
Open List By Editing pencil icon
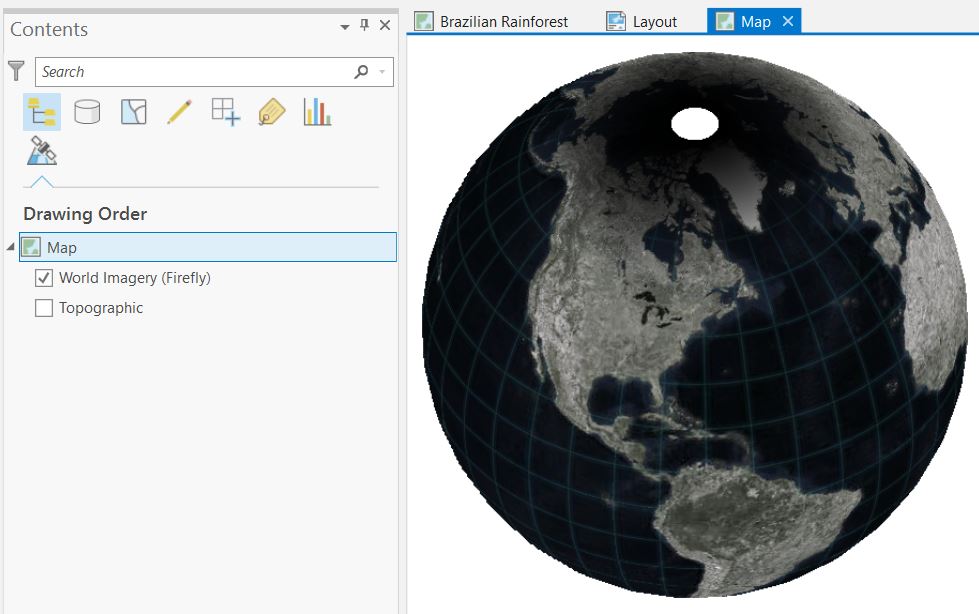(180, 112)
